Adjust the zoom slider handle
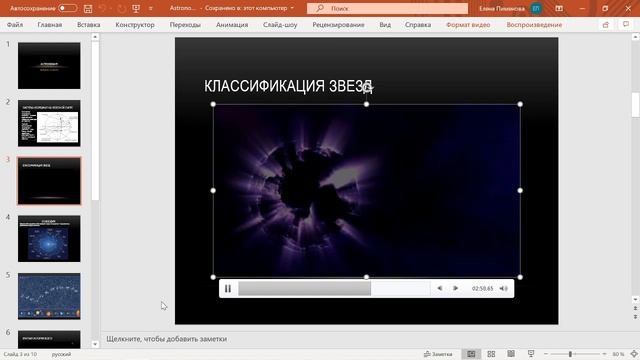The image size is (640, 360). [570, 354]
